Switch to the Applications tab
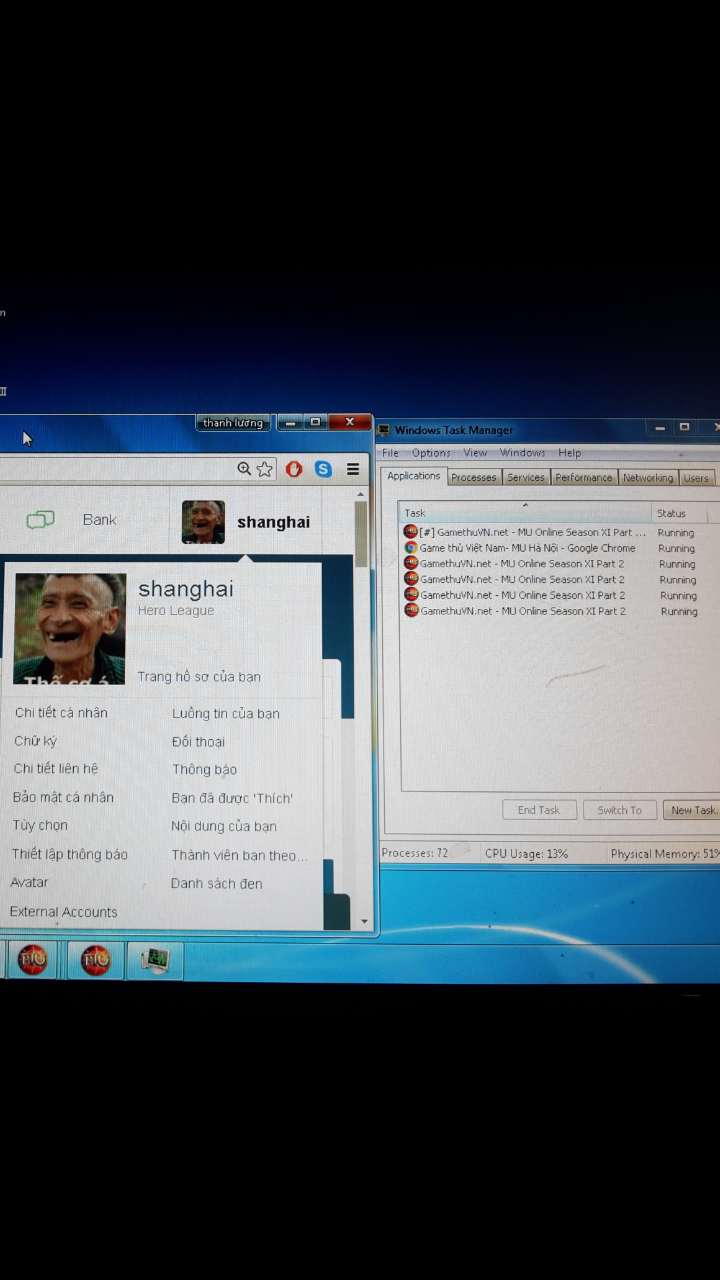 (414, 476)
